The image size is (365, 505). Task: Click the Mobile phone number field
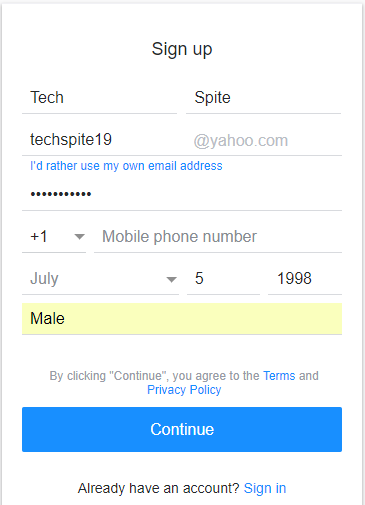[218, 237]
